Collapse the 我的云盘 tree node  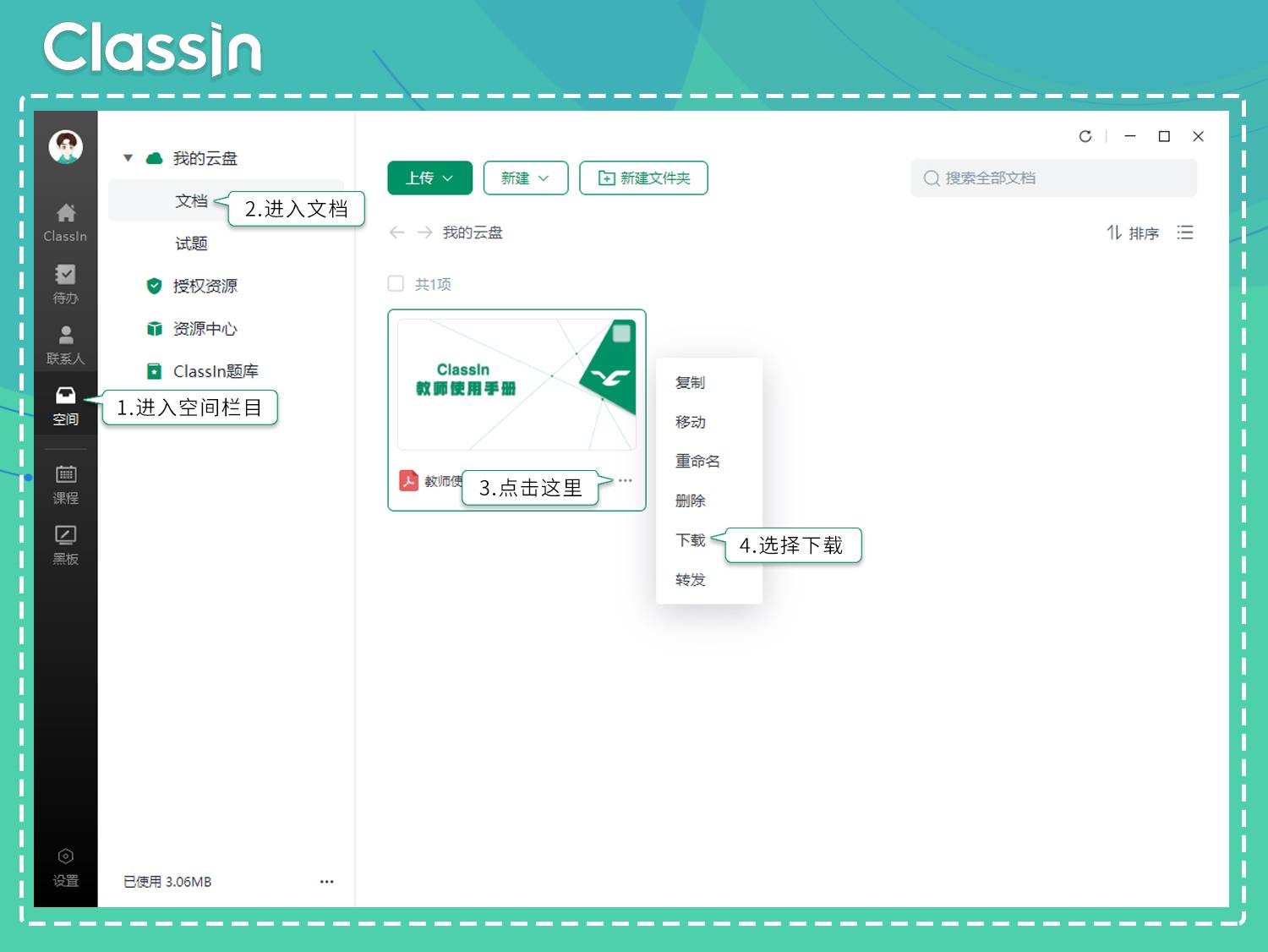click(128, 158)
